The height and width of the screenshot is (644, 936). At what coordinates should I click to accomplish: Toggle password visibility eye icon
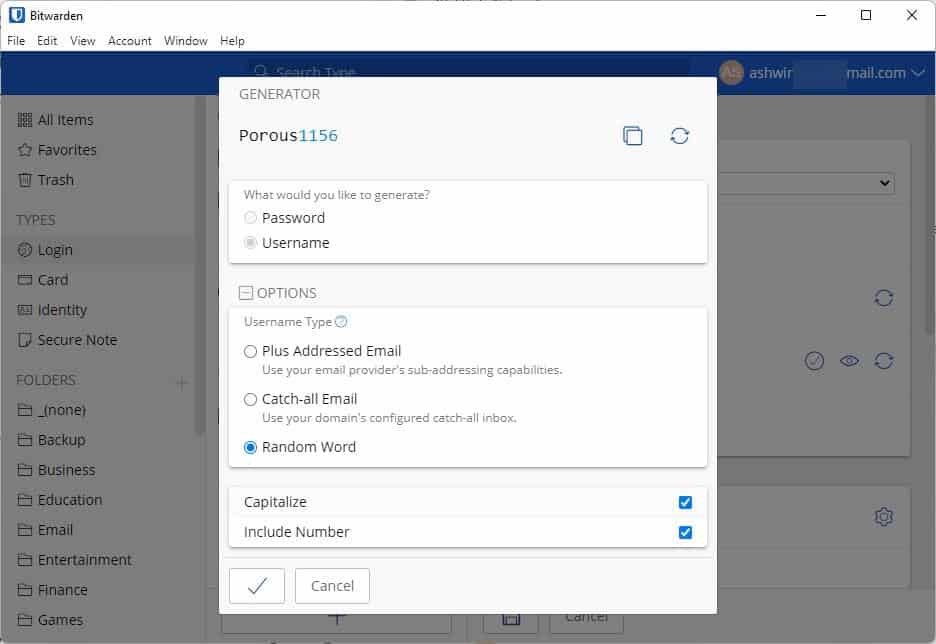pyautogui.click(x=849, y=360)
